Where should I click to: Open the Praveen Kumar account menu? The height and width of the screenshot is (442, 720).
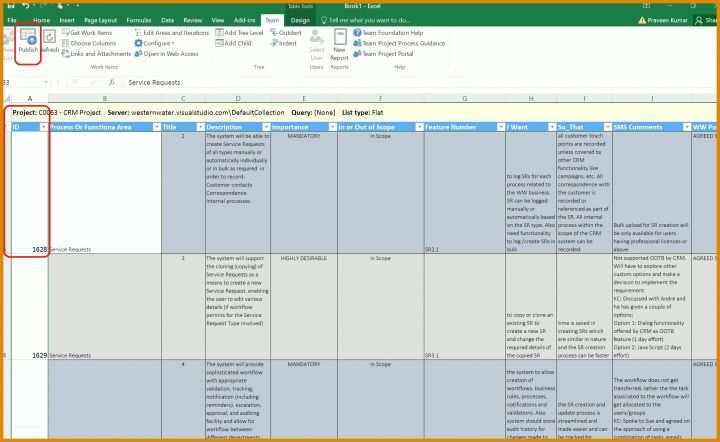point(663,20)
